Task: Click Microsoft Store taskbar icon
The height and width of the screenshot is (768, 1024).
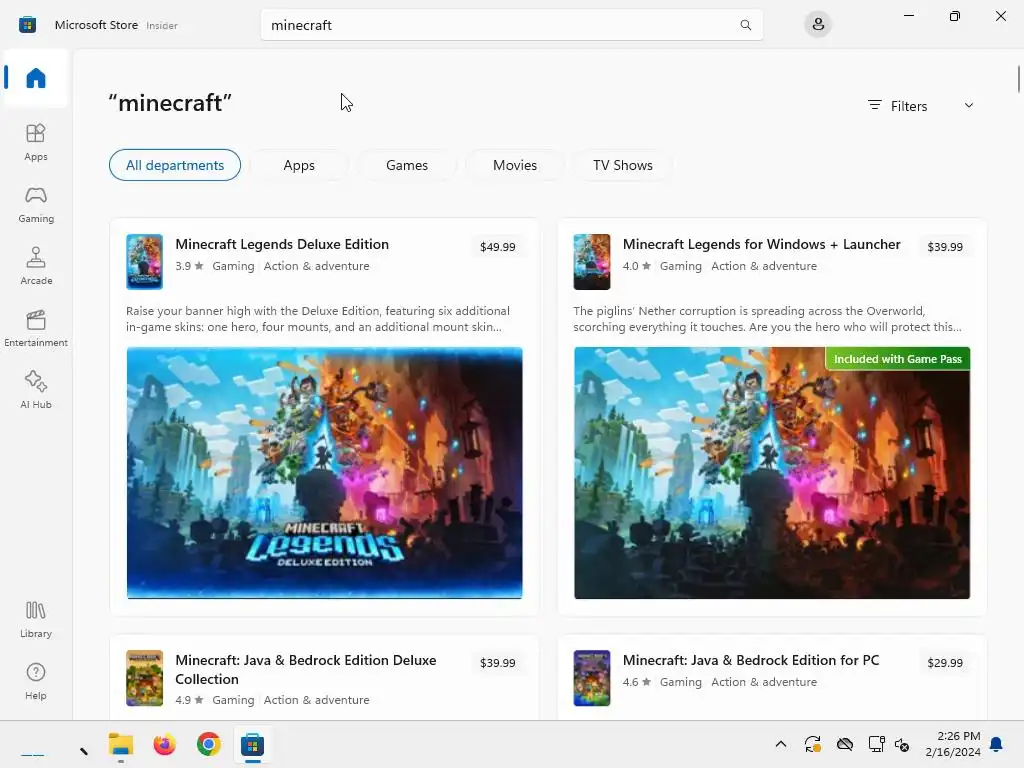Action: pyautogui.click(x=253, y=744)
